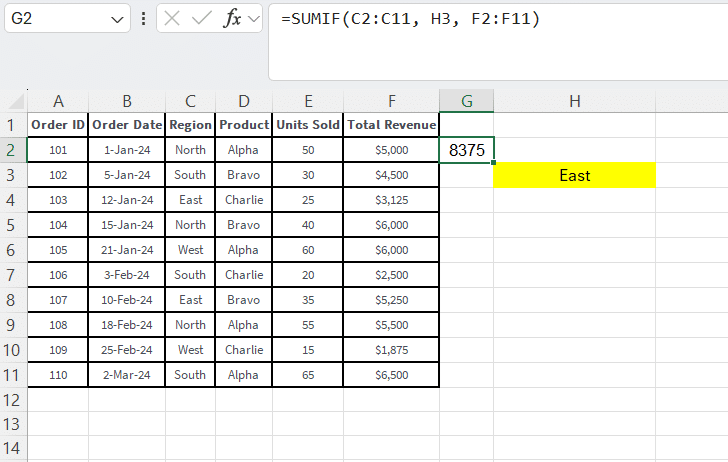Expand the Name Box dropdown arrow
This screenshot has height=462, width=728.
117,20
